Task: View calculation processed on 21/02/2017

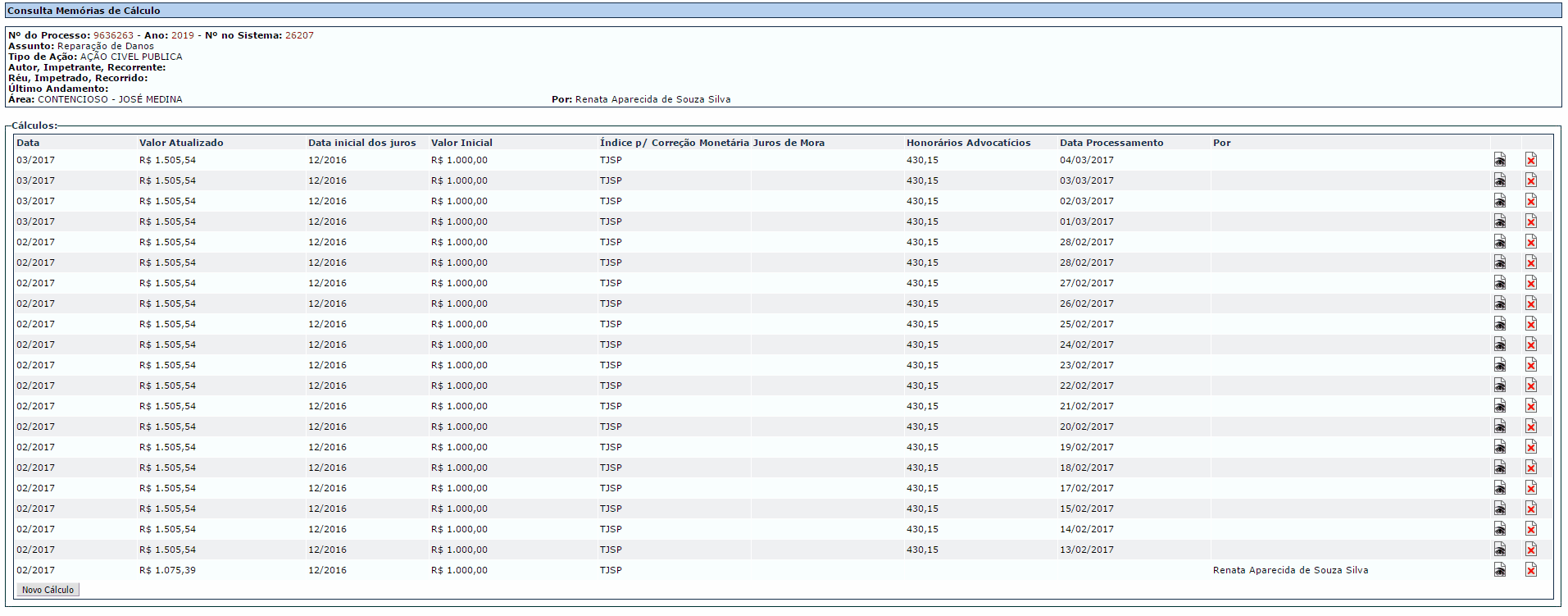Action: 1499,406
